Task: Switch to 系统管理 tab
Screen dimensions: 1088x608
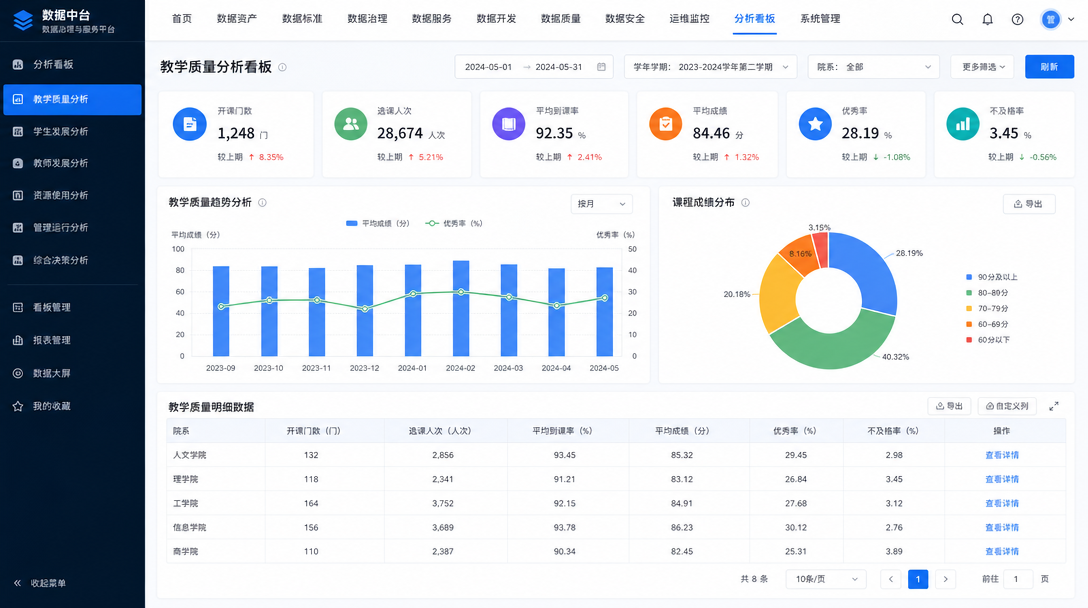Action: point(820,19)
